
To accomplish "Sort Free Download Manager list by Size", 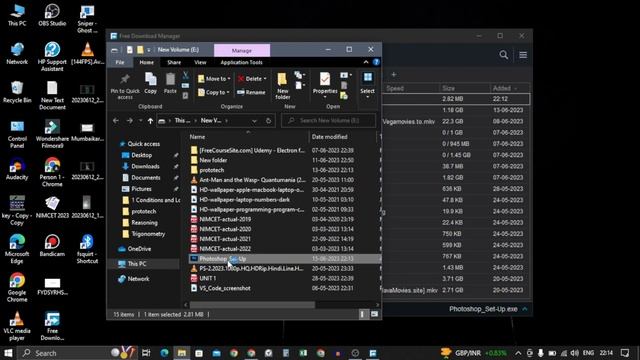I will (448, 88).
